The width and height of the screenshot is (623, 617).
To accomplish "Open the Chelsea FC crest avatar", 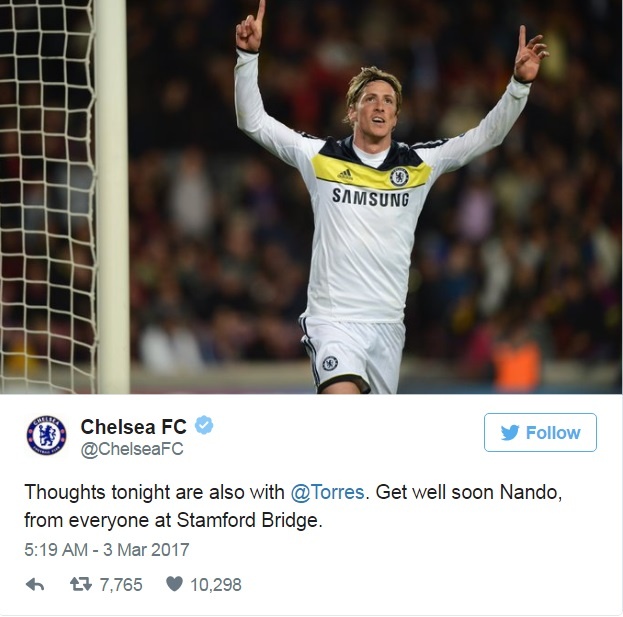I will [x=46, y=435].
